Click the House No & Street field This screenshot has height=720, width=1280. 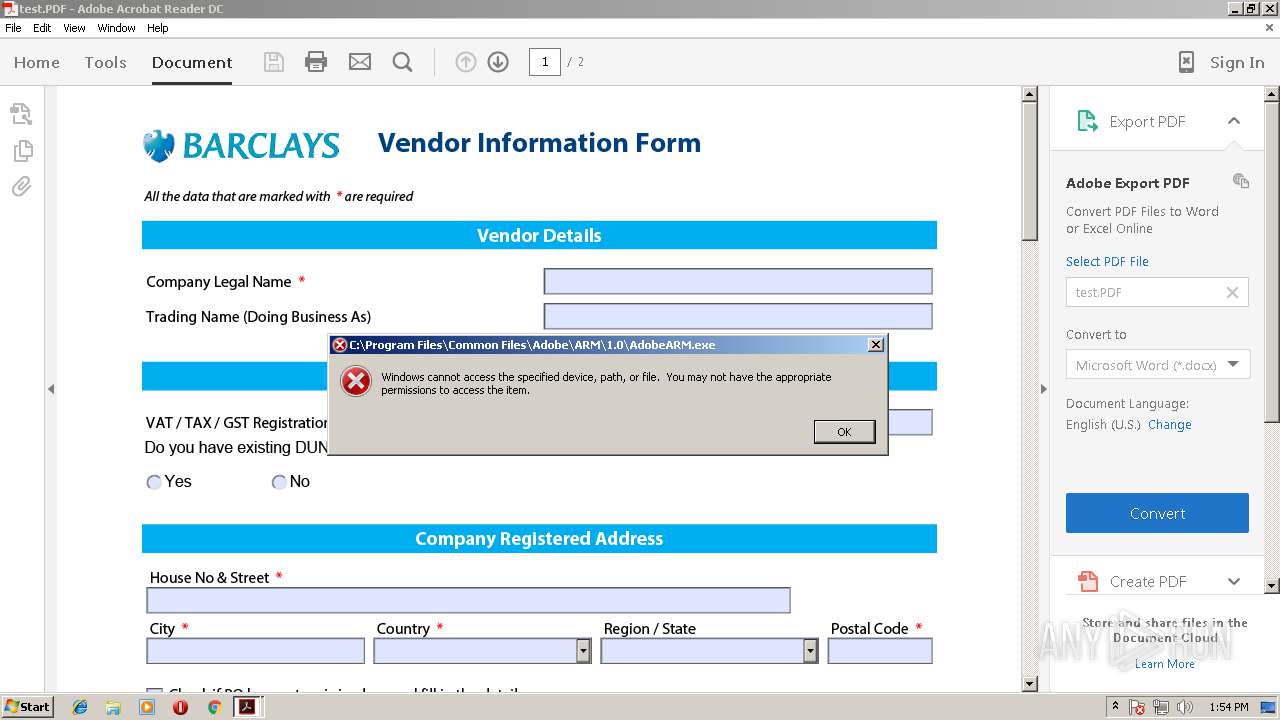coord(468,600)
